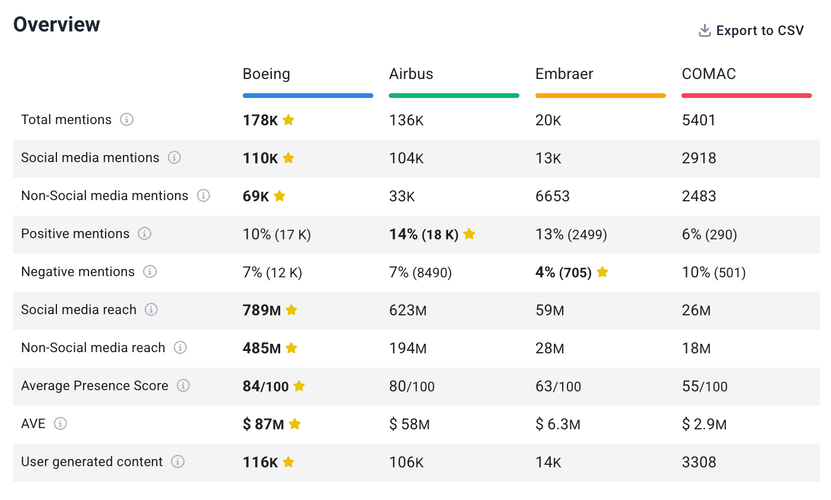Click COMAC total mentions value 5401

(x=699, y=120)
